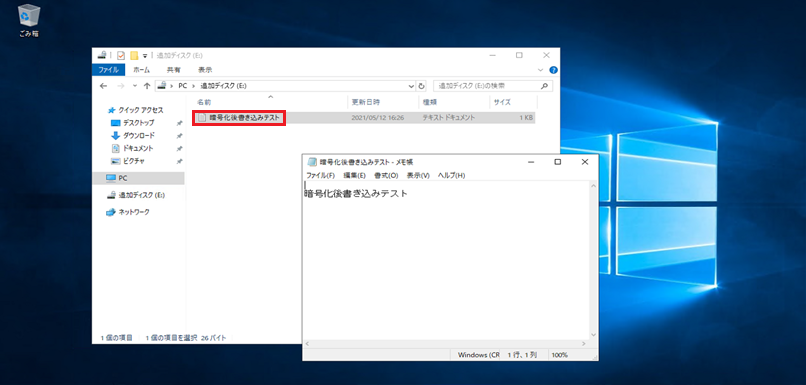Click the 追加ディスク (E:)の検索 search field
This screenshot has width=806, height=385.
pyautogui.click(x=485, y=86)
